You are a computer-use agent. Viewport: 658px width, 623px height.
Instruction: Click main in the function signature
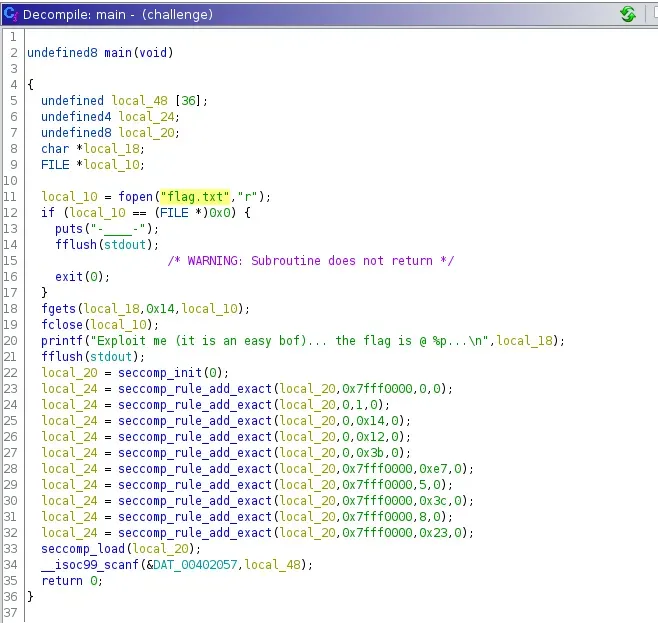115,52
